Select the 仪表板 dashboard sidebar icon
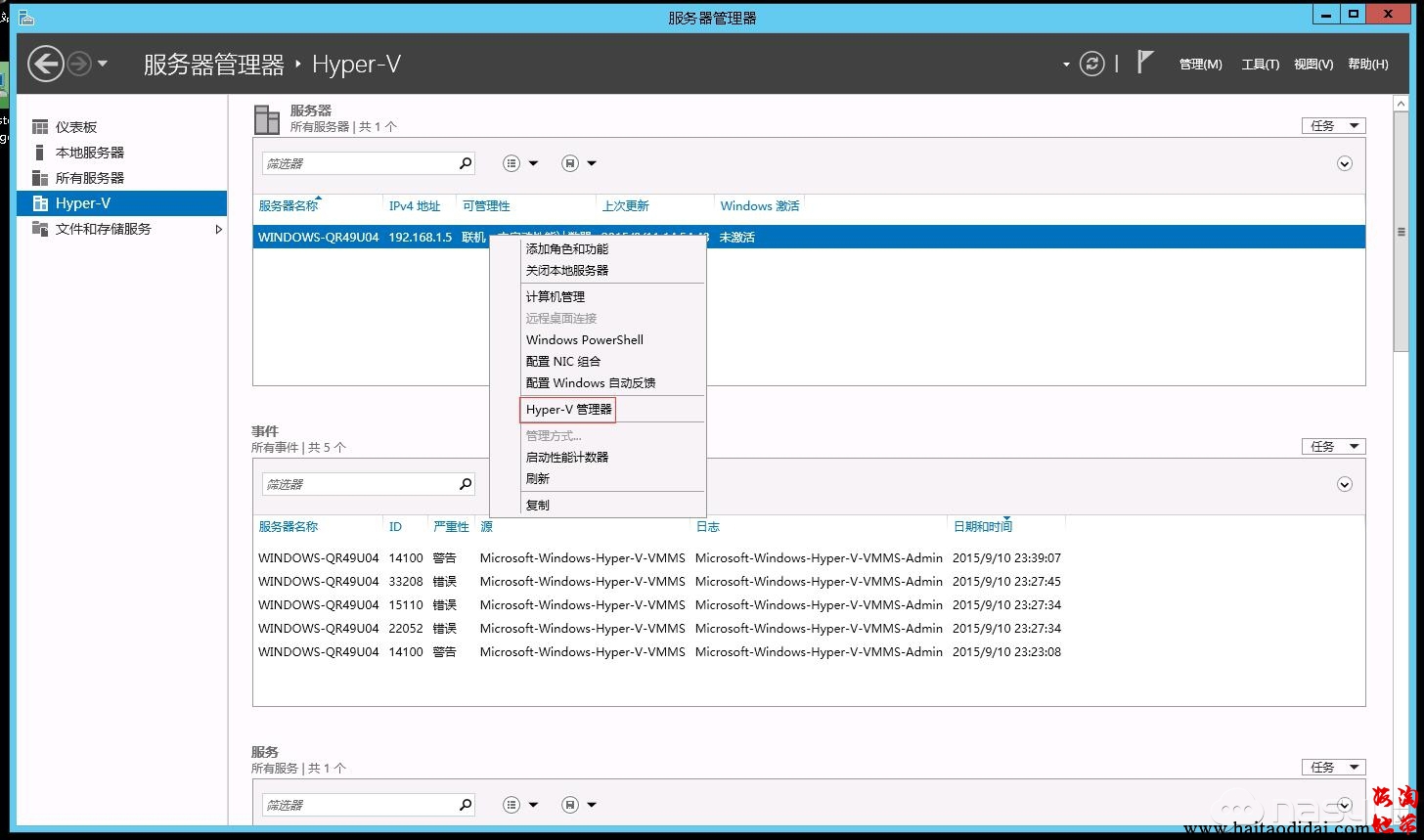The height and width of the screenshot is (840, 1424). coord(40,127)
